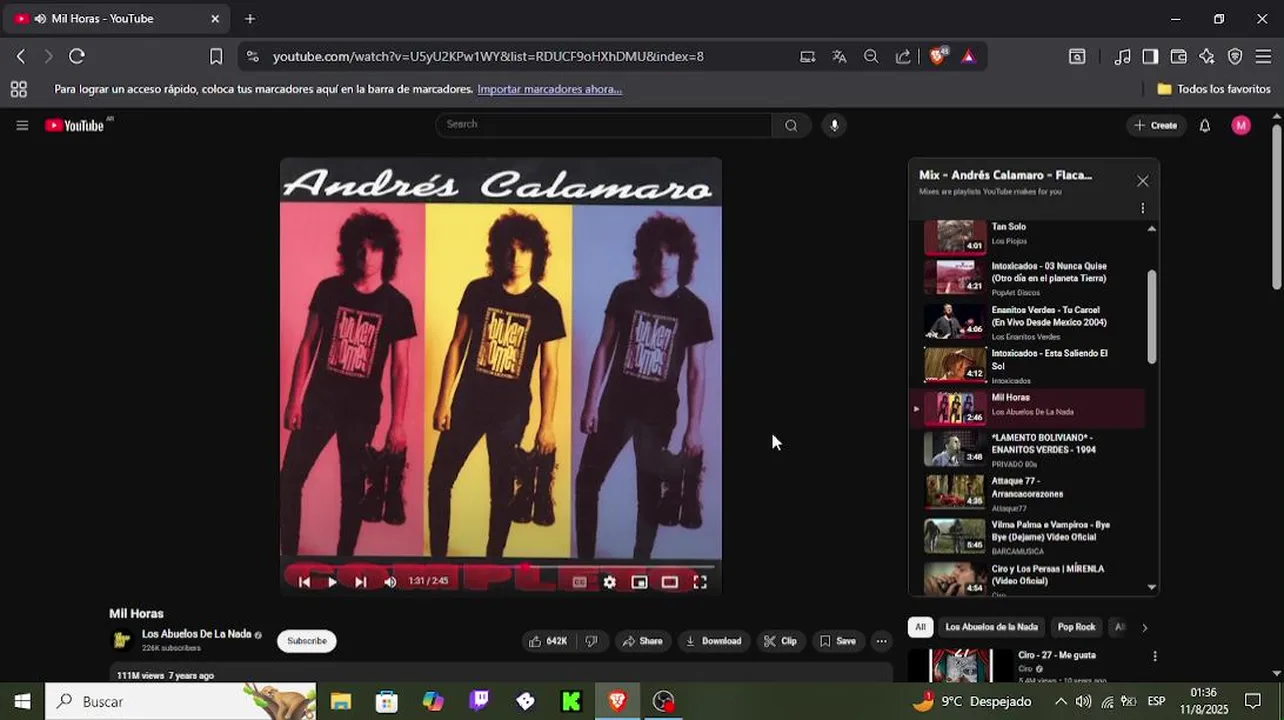Open Ciro - 27 - Me gusta video
Screen dimensions: 1284x720
(x=1056, y=655)
